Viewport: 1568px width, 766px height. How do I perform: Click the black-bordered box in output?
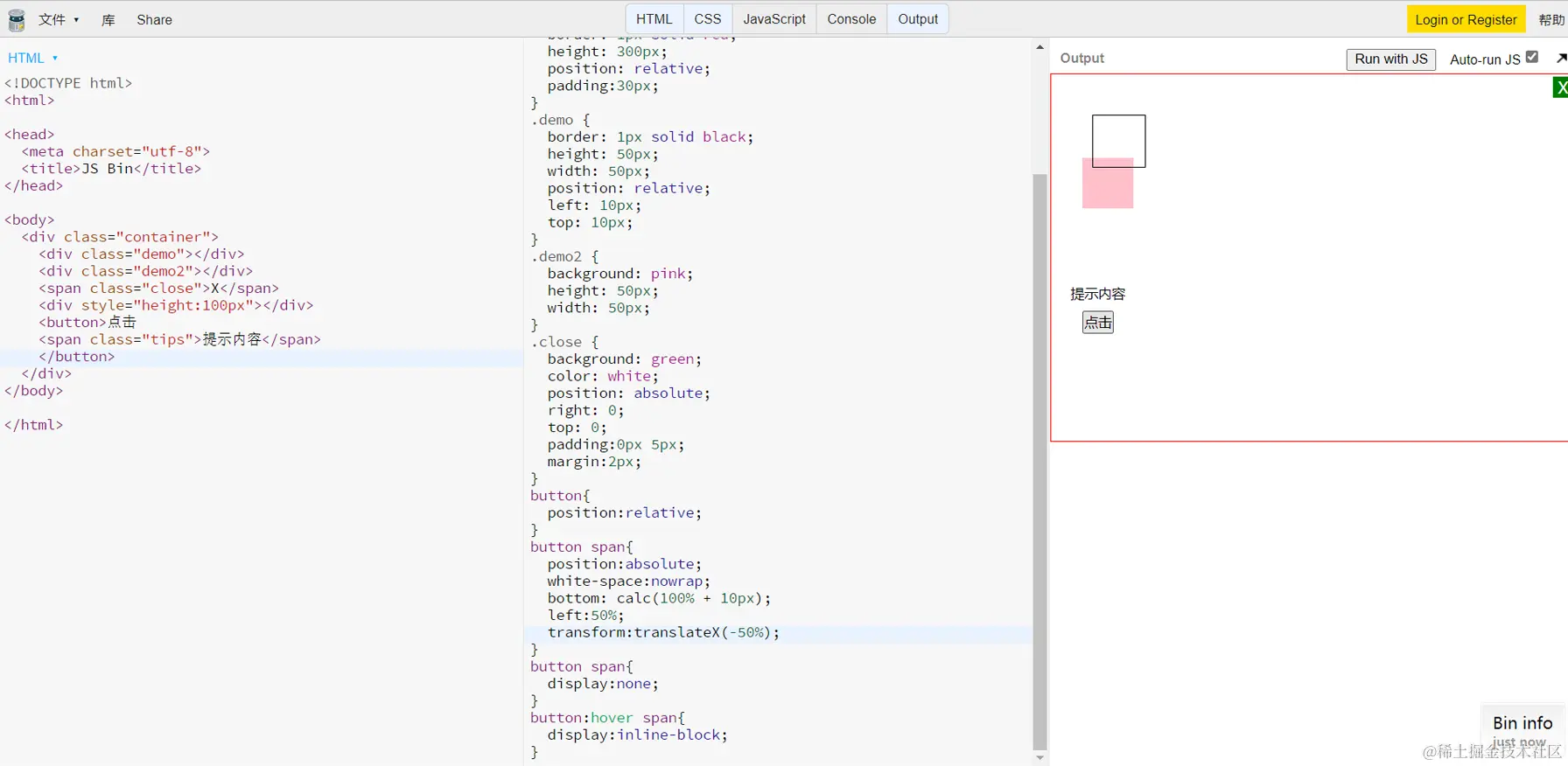click(x=1119, y=141)
